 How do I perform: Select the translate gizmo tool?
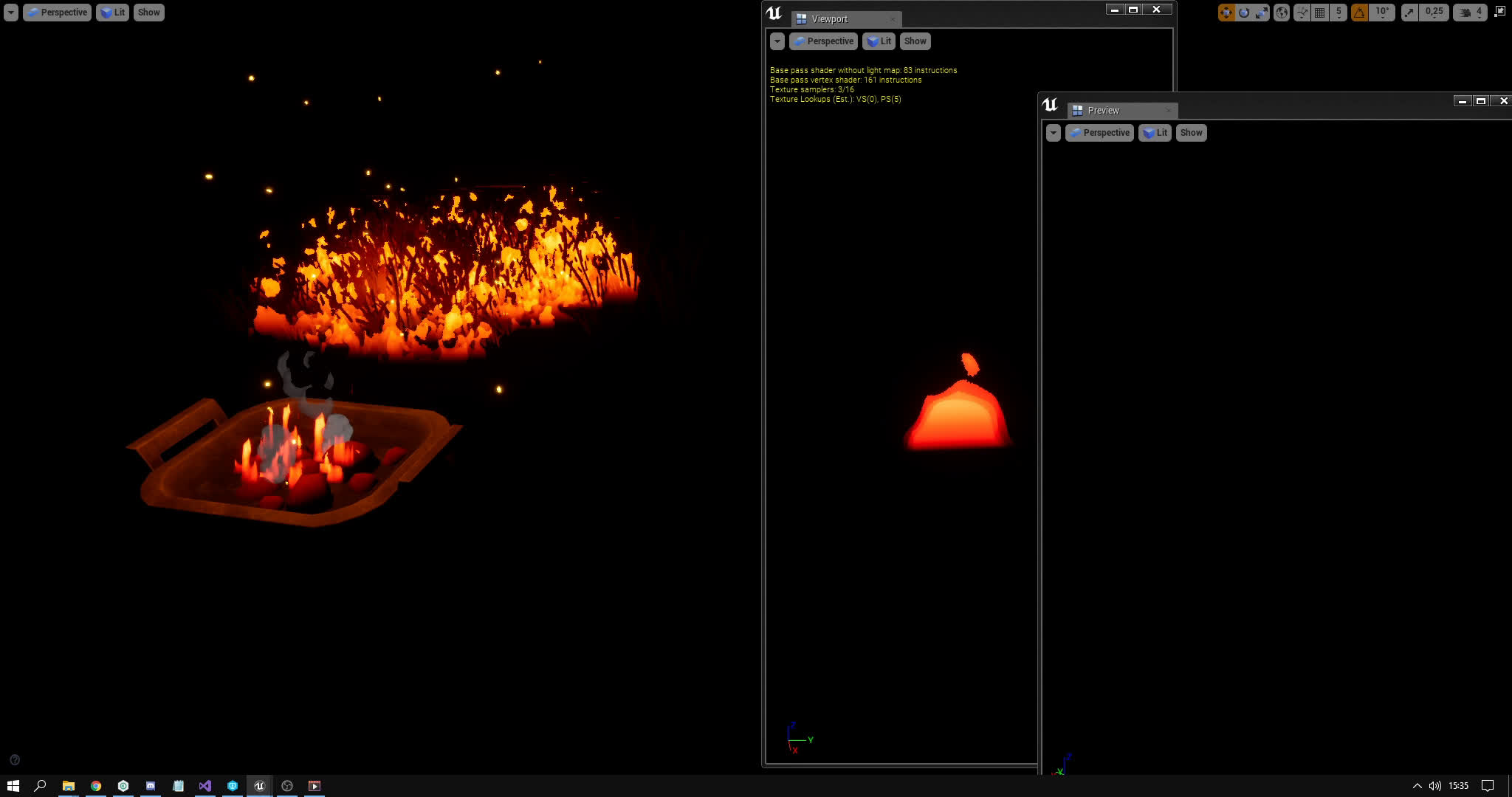pyautogui.click(x=1226, y=12)
